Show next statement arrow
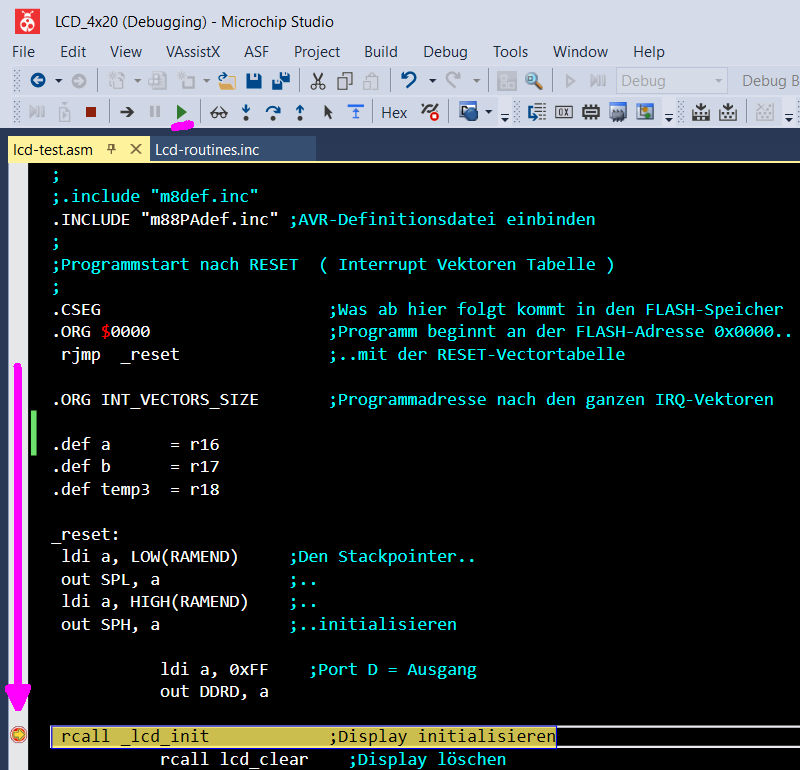This screenshot has height=770, width=800. click(127, 112)
